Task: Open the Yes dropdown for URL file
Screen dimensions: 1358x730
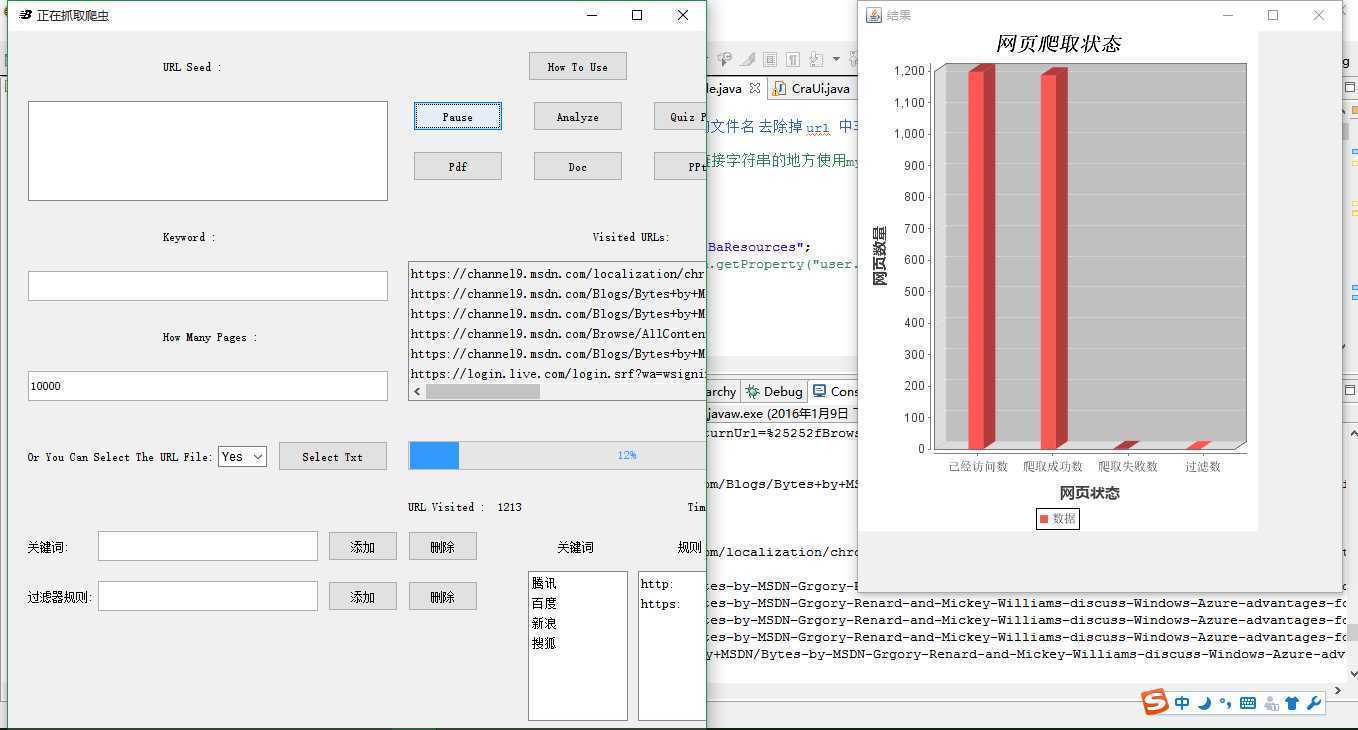Action: pyautogui.click(x=242, y=456)
